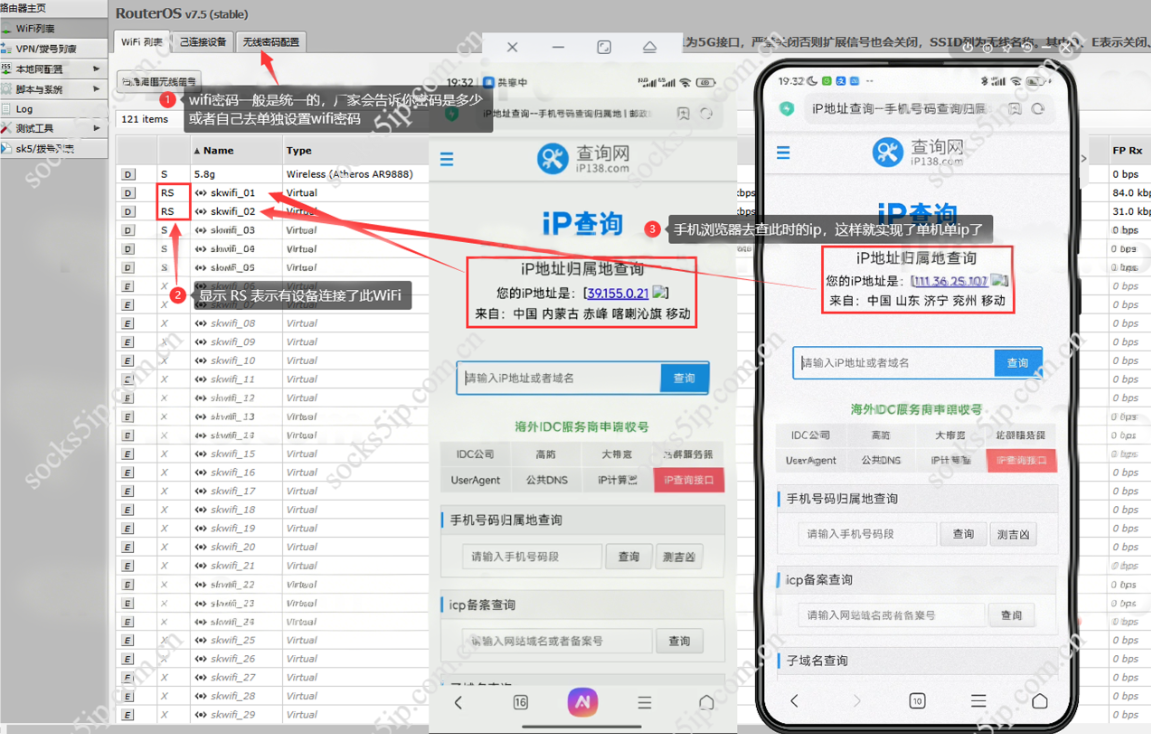This screenshot has height=734, width=1151.
Task: Sort by the FP Rx column header
Action: (x=1127, y=150)
